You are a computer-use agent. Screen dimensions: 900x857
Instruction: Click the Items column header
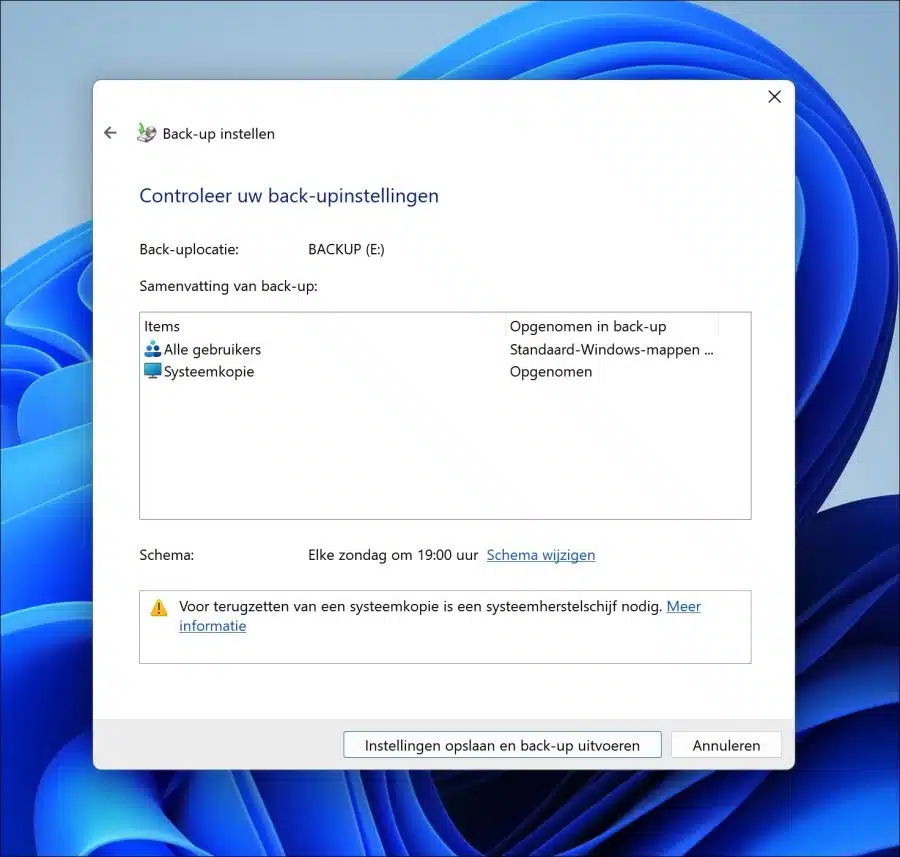coord(324,326)
